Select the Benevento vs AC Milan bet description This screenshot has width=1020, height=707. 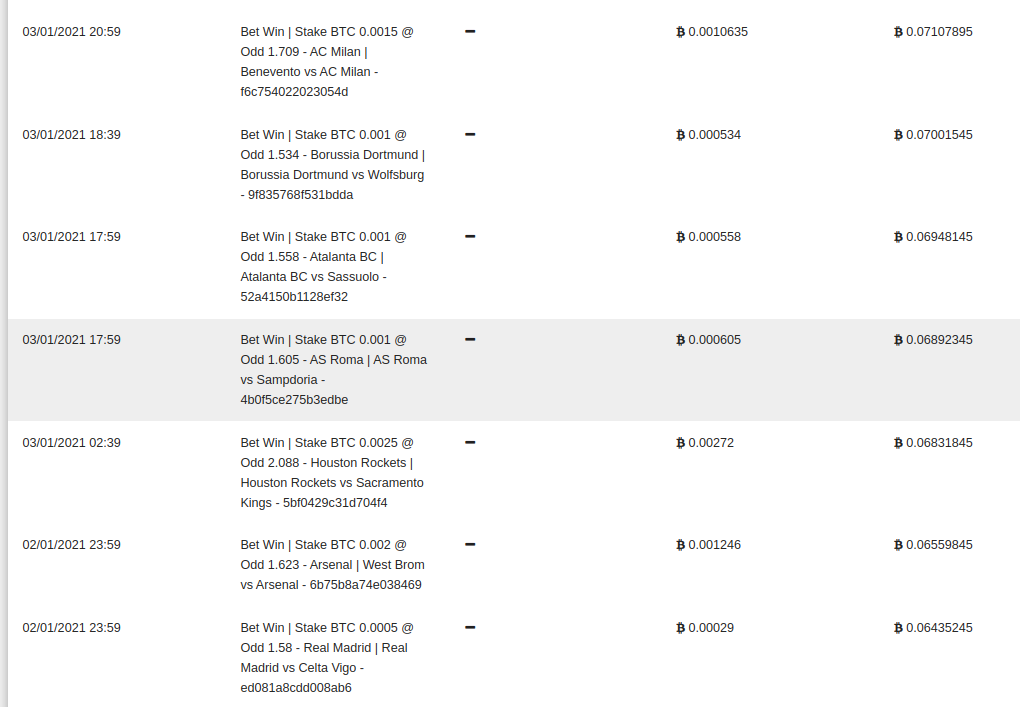click(x=327, y=62)
